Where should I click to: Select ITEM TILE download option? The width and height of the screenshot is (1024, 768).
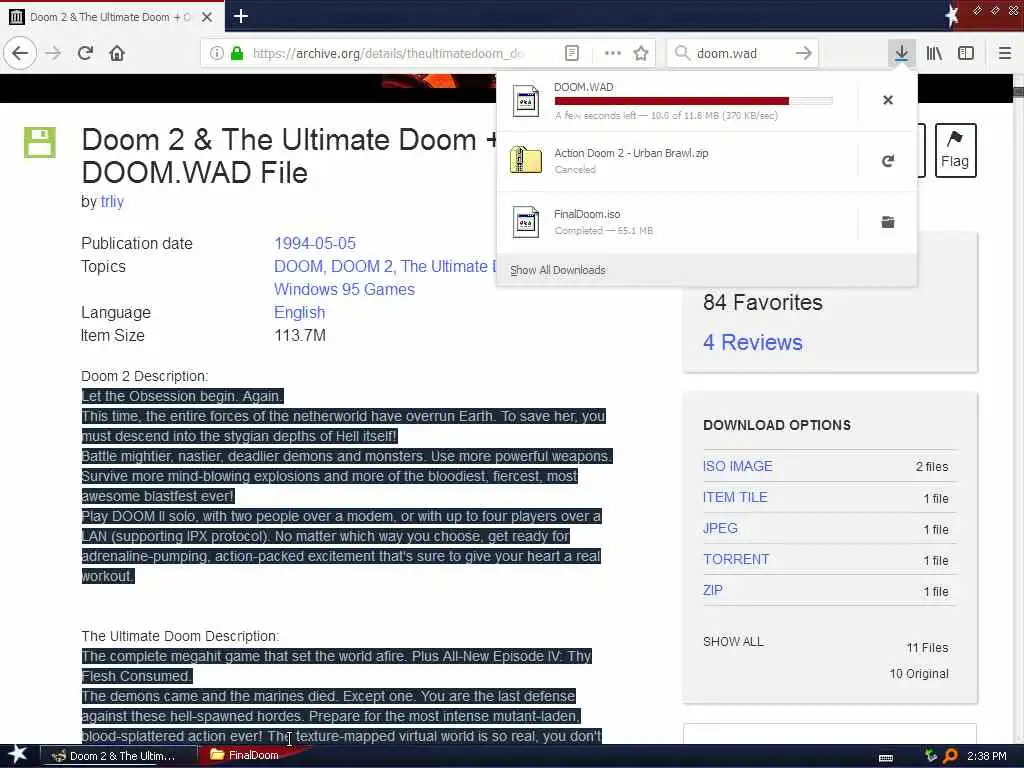click(735, 497)
